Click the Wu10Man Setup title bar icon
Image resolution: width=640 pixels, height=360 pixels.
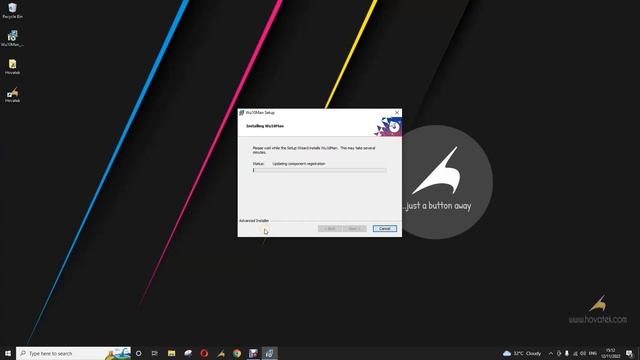tap(242, 113)
